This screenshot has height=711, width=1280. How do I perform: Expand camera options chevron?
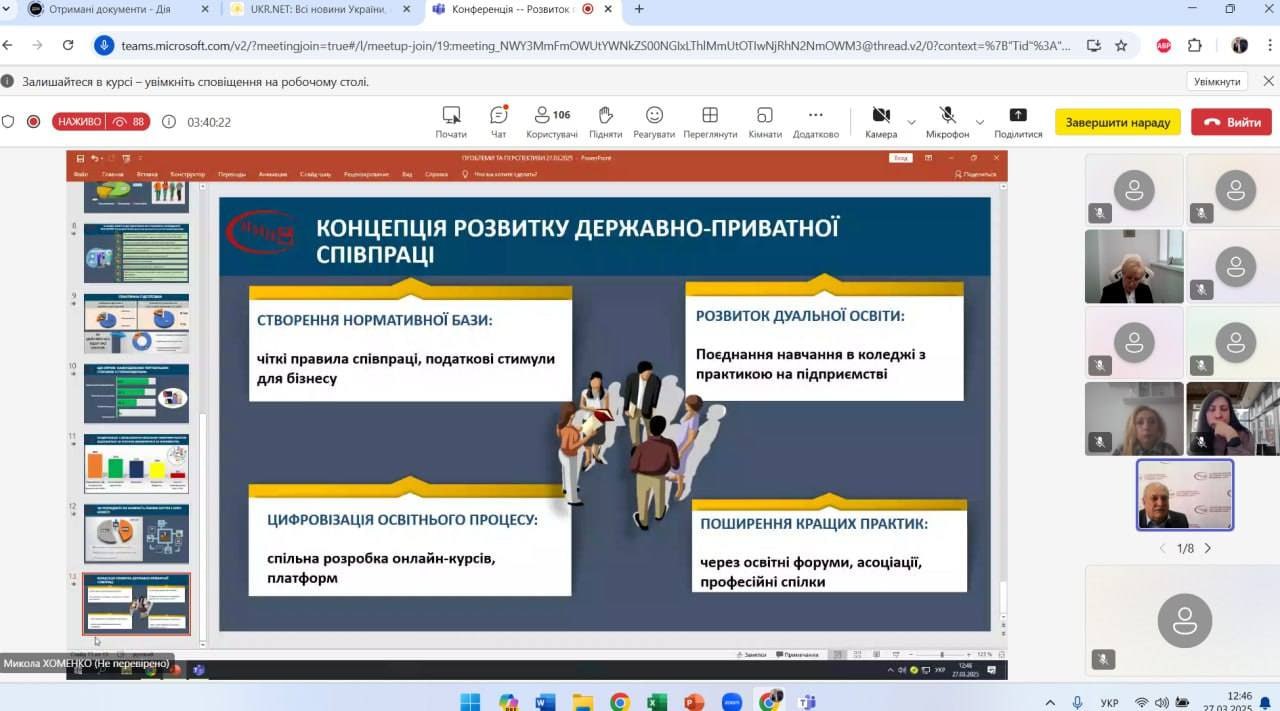click(x=911, y=122)
